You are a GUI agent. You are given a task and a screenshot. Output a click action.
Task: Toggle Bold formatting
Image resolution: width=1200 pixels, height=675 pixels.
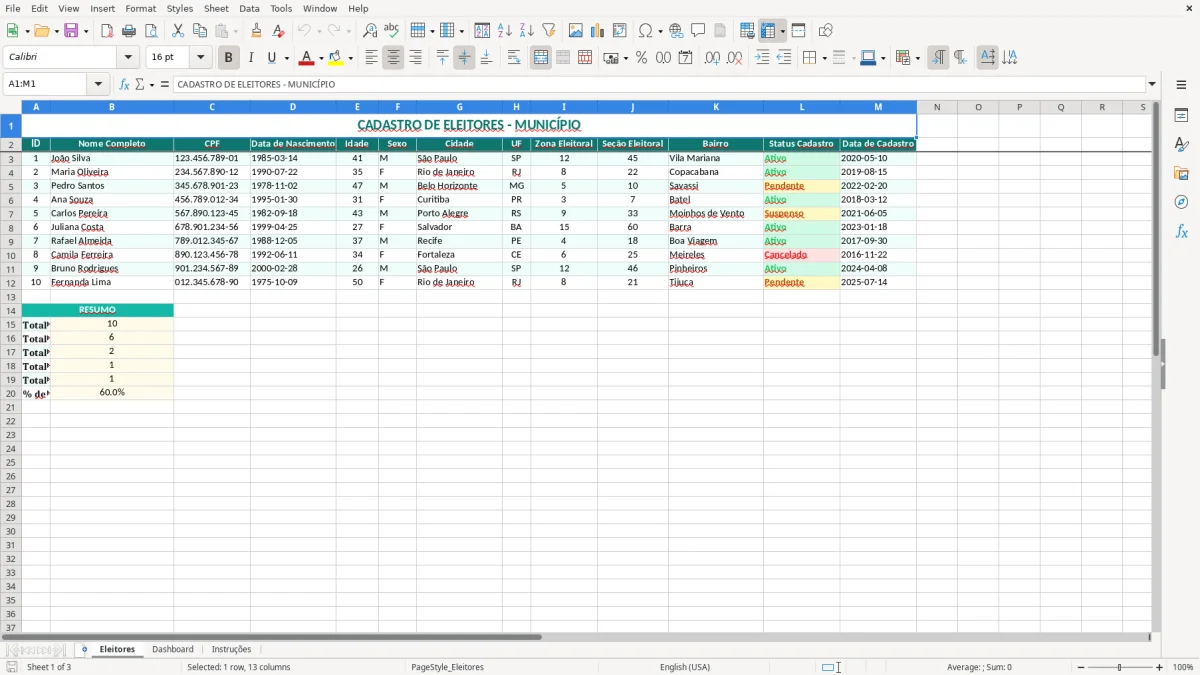[228, 58]
